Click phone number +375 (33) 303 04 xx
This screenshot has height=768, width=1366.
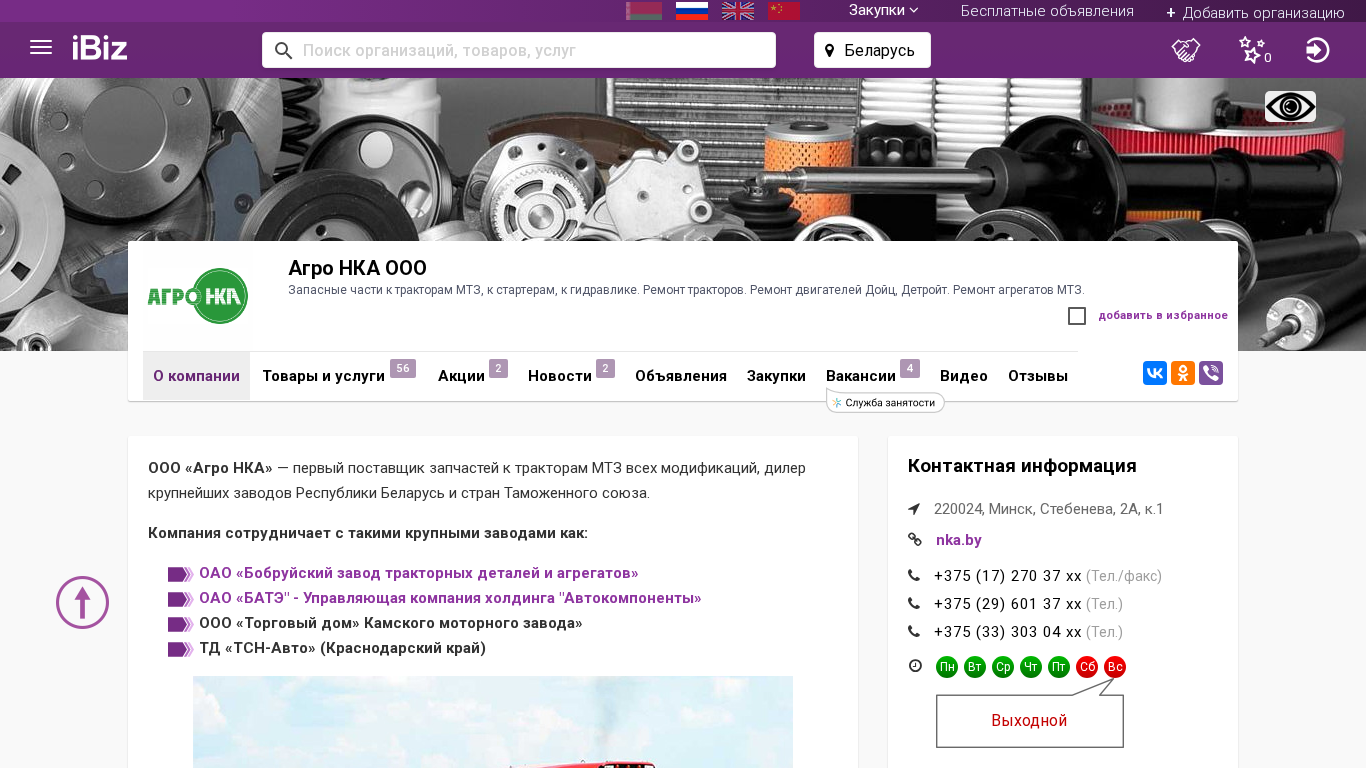1008,632
